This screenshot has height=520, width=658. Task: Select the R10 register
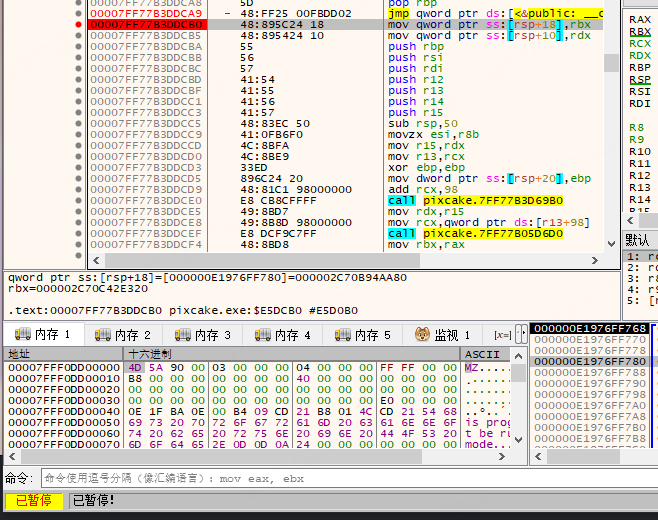[x=640, y=152]
